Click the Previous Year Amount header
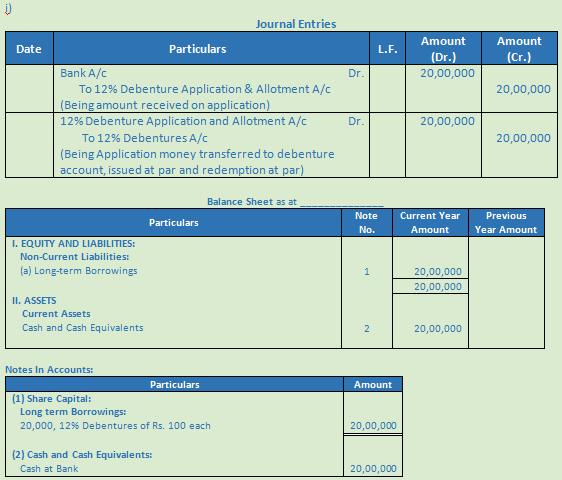 [x=506, y=223]
